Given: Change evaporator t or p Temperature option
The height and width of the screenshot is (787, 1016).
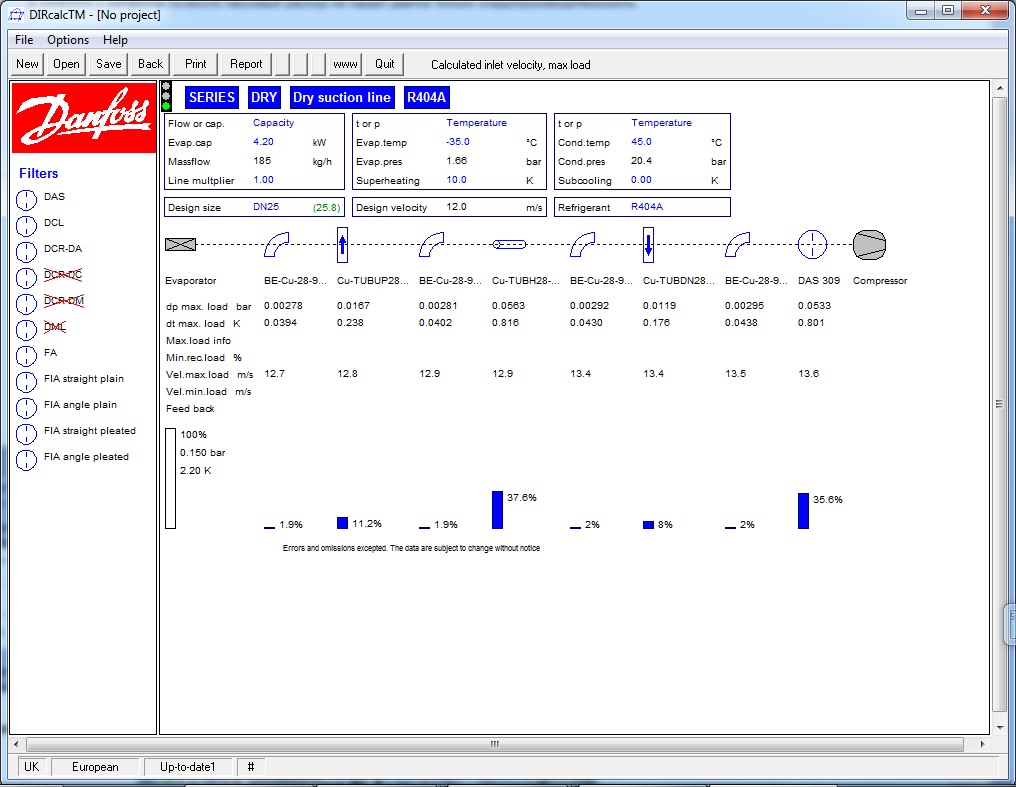Looking at the screenshot, I should (476, 122).
